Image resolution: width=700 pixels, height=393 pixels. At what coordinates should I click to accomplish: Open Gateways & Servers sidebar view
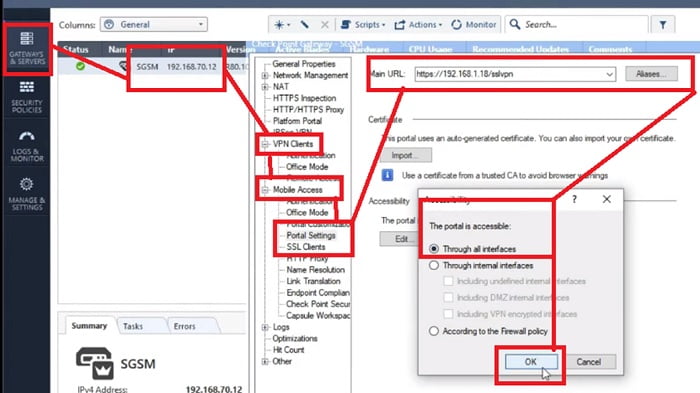27,48
